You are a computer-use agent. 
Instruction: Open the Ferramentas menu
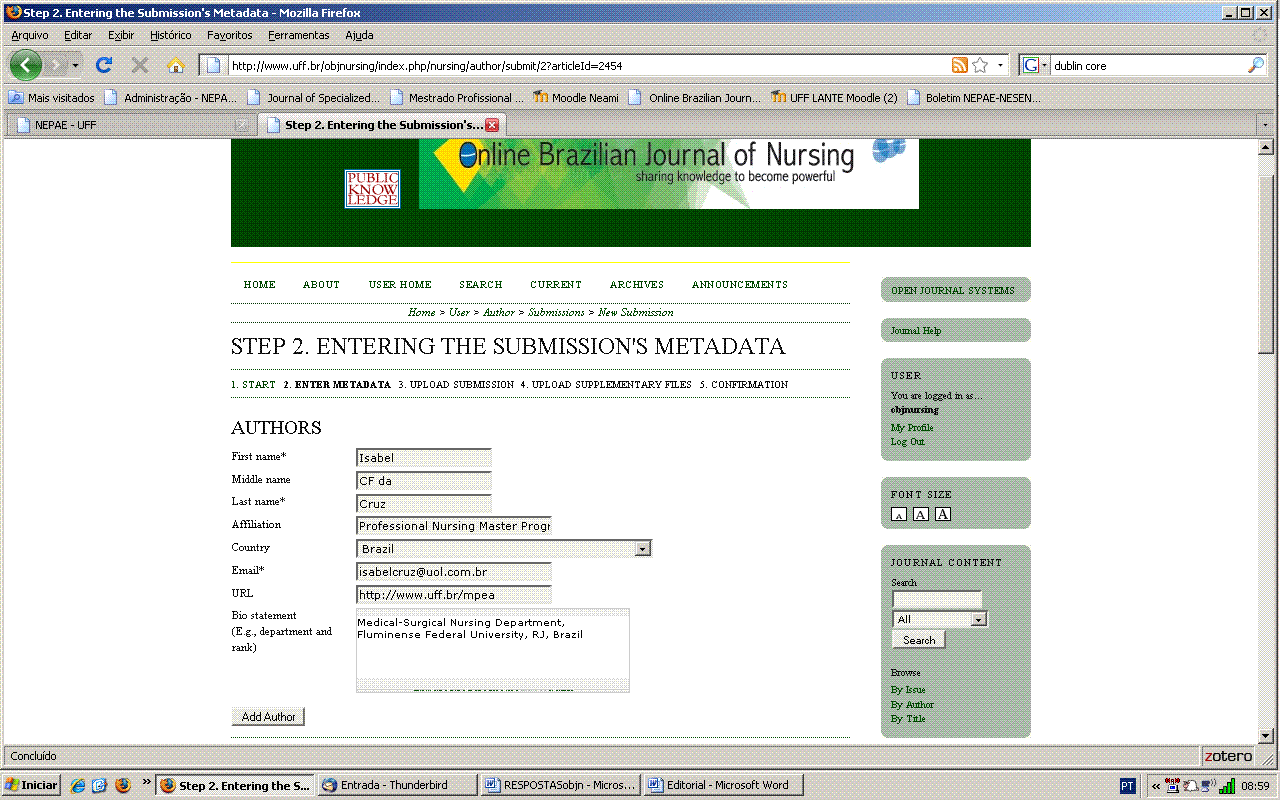coord(298,35)
